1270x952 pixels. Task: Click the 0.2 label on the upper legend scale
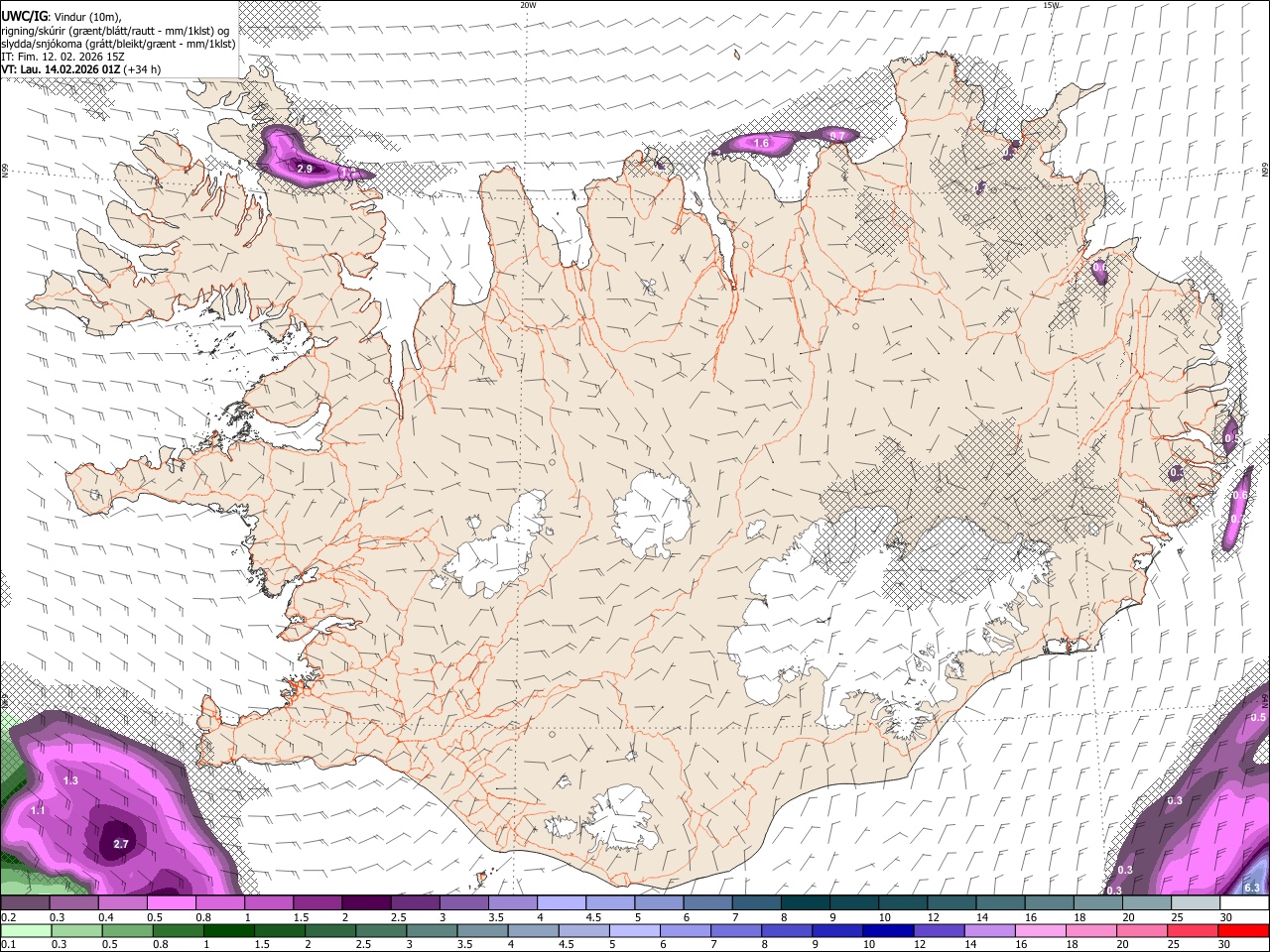[x=9, y=917]
